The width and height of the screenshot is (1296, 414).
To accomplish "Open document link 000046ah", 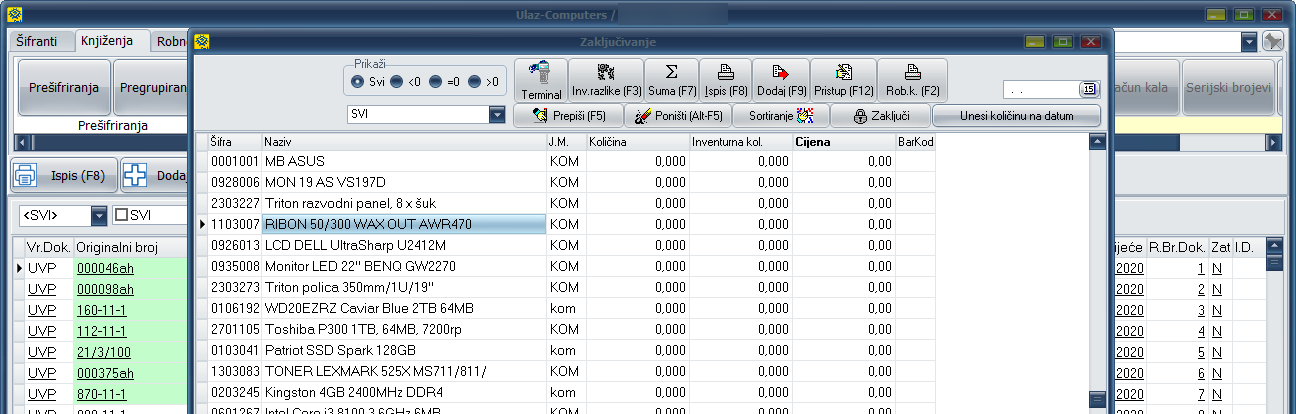I will 106,269.
